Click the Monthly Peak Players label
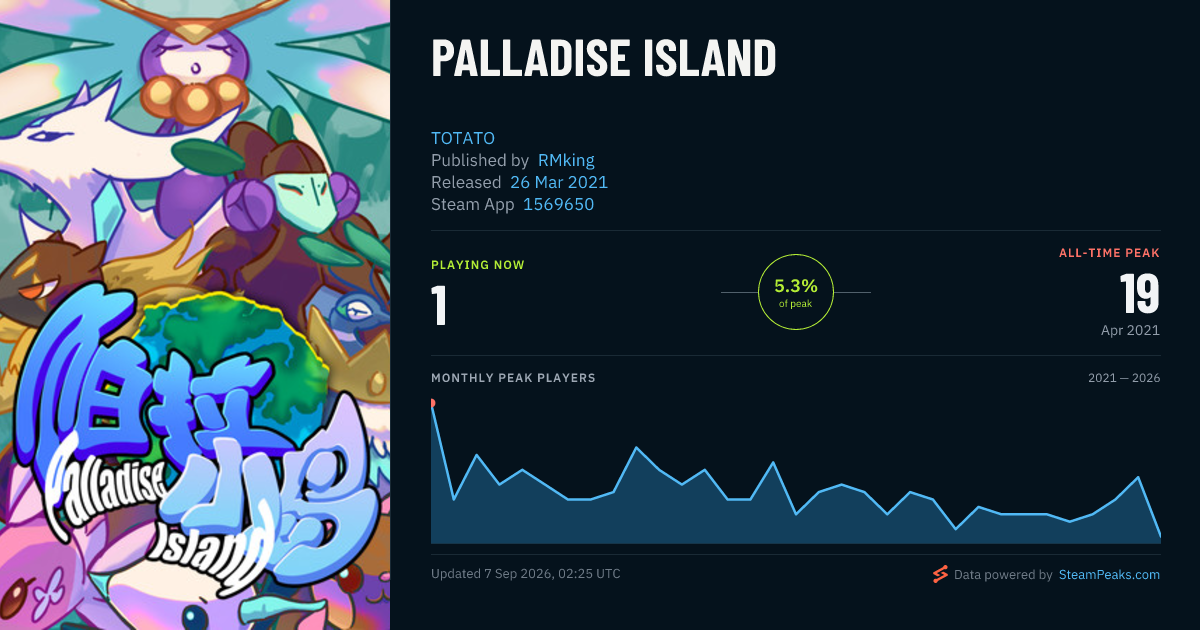This screenshot has height=630, width=1200. [513, 378]
